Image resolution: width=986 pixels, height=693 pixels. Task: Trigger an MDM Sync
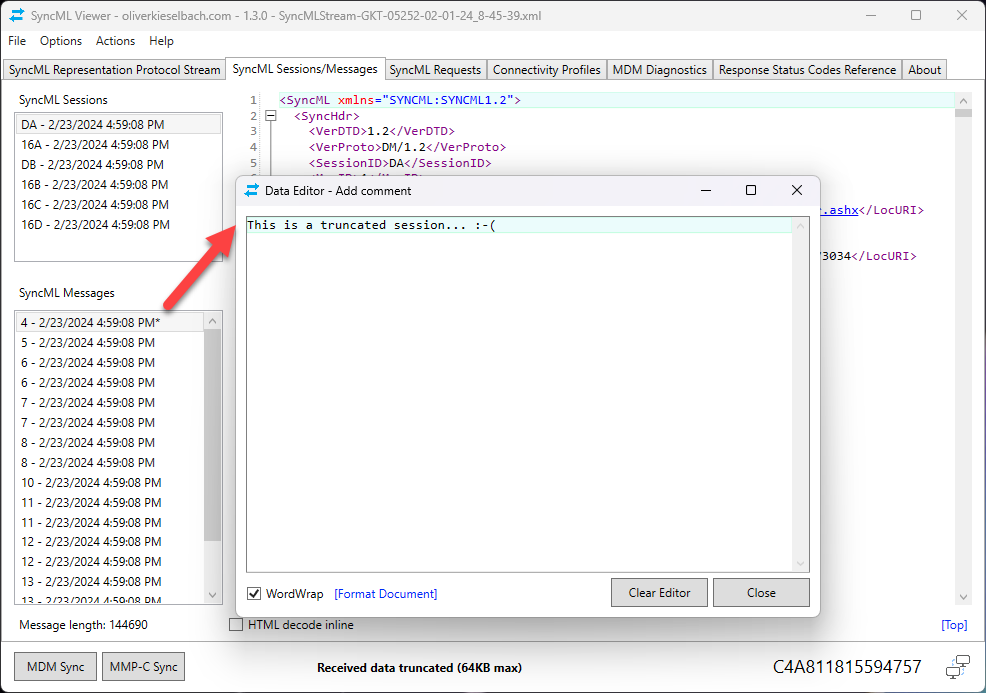tap(54, 666)
